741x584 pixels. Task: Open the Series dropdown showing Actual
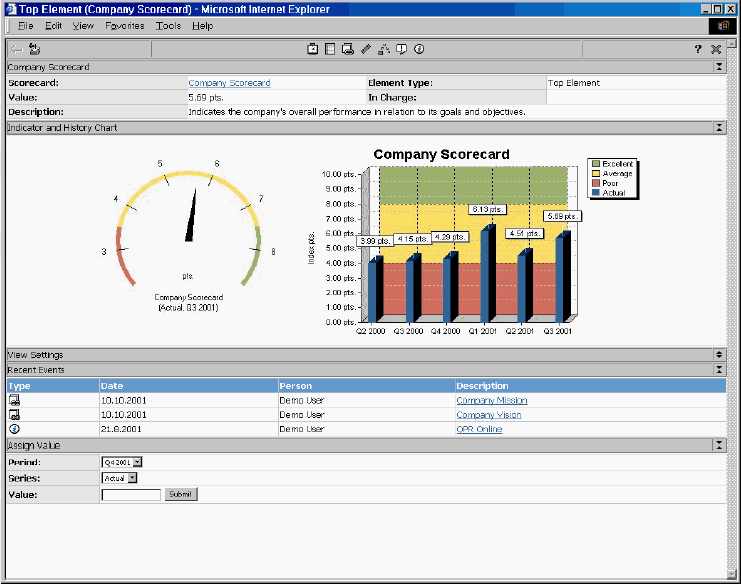pyautogui.click(x=131, y=478)
